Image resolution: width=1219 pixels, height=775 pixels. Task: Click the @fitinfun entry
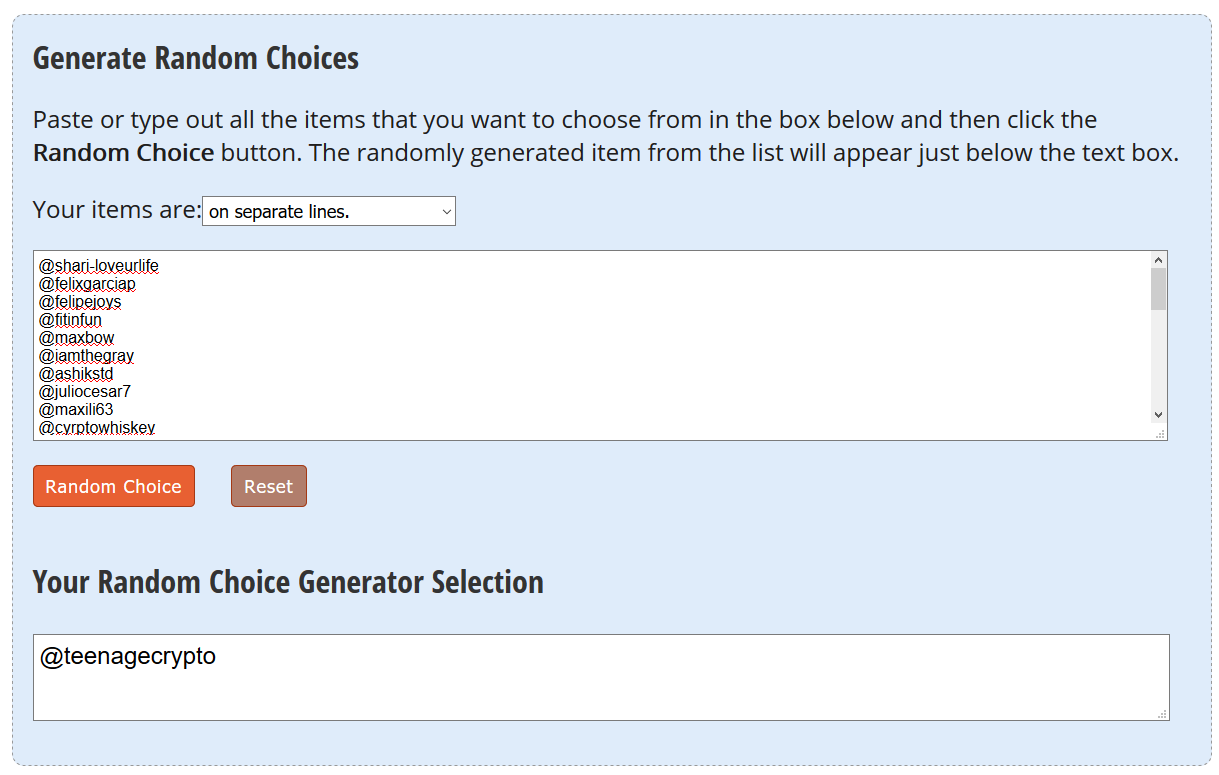tap(70, 320)
